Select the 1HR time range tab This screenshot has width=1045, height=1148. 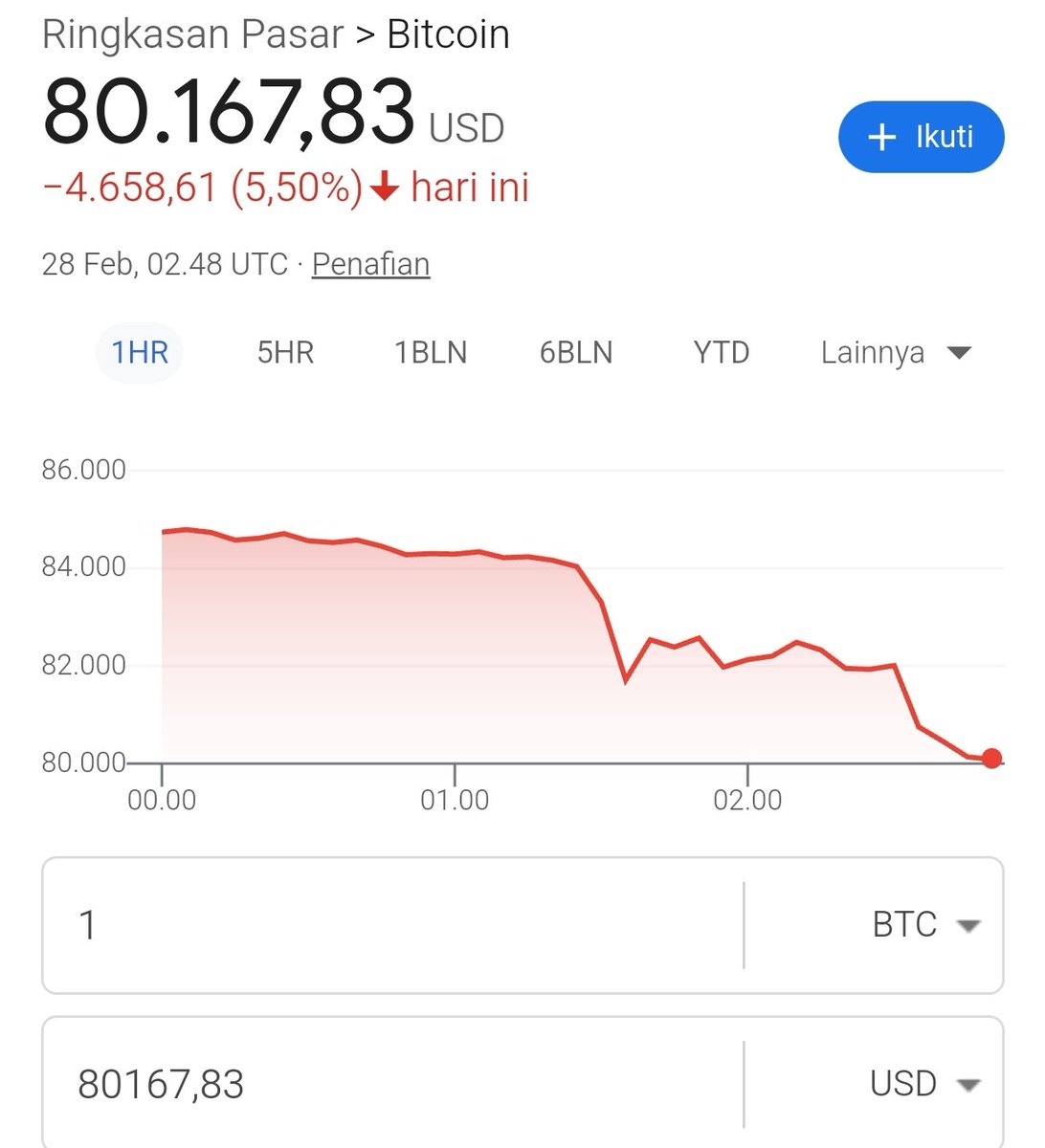click(140, 353)
